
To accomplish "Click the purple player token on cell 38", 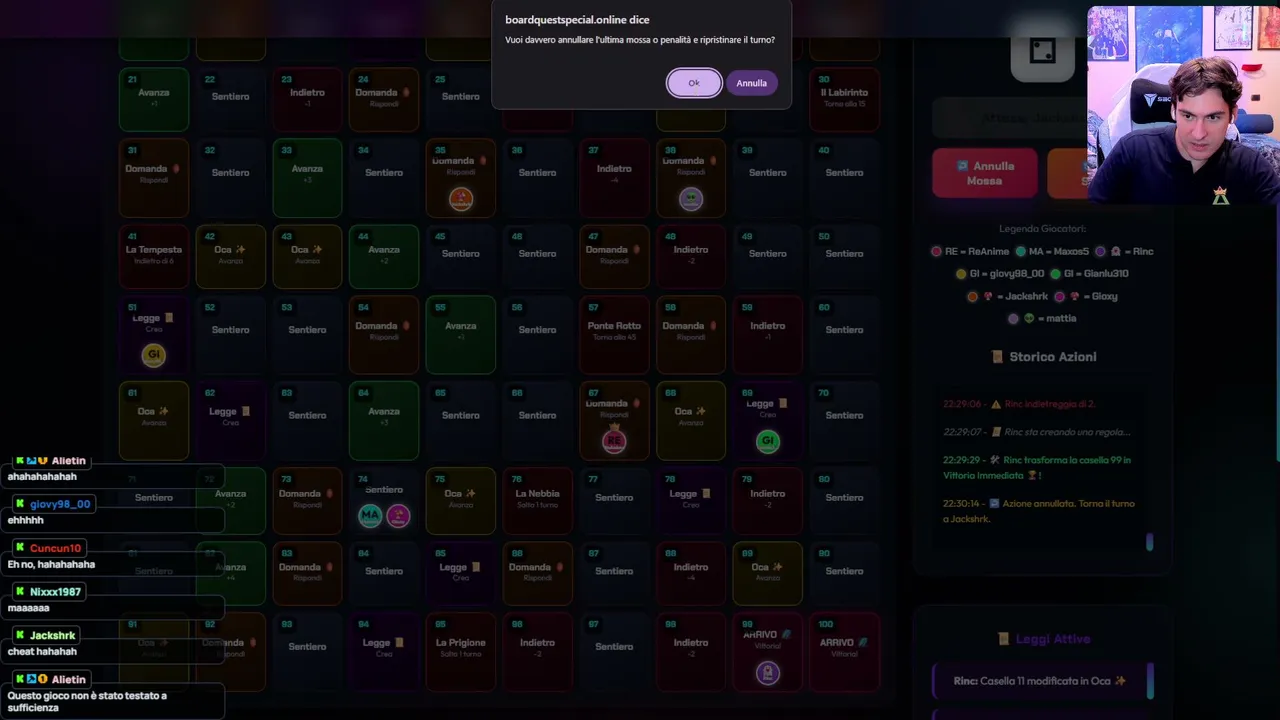I will click(x=691, y=199).
